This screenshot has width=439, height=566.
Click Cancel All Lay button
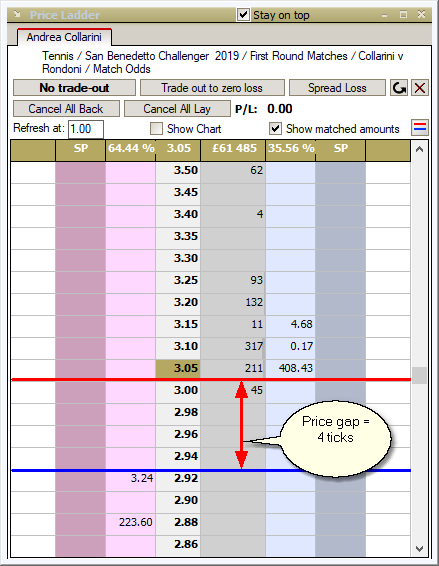[x=177, y=109]
